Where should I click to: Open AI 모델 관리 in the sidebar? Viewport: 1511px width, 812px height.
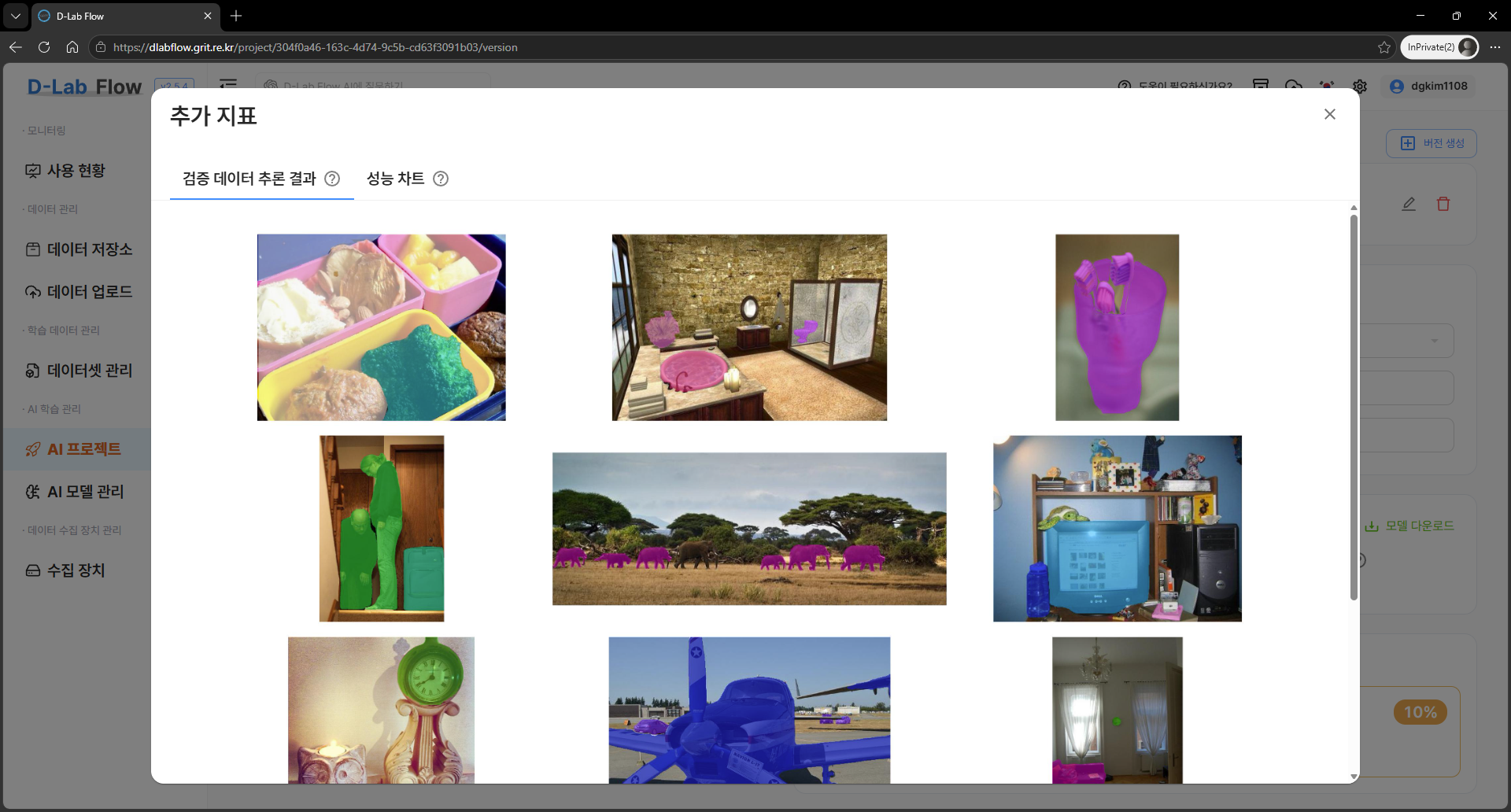(76, 492)
